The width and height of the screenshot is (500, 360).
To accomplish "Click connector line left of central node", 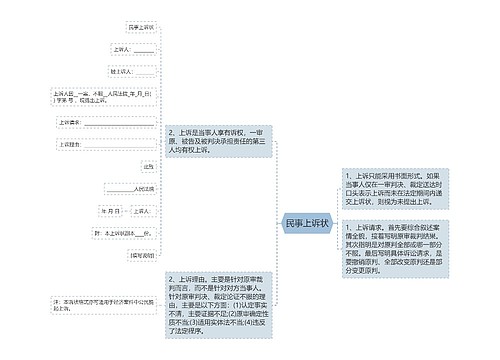I will coord(279,223).
